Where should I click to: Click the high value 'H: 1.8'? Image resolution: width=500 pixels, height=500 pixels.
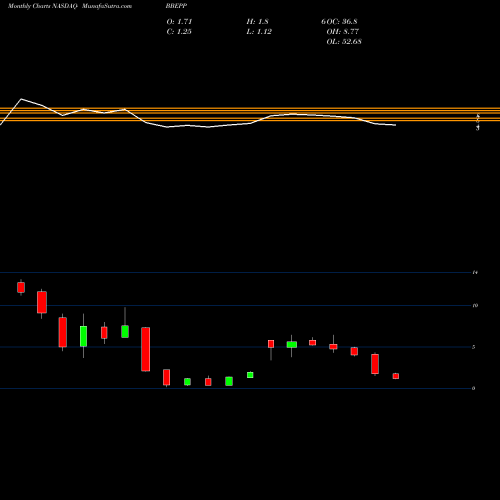(x=257, y=22)
